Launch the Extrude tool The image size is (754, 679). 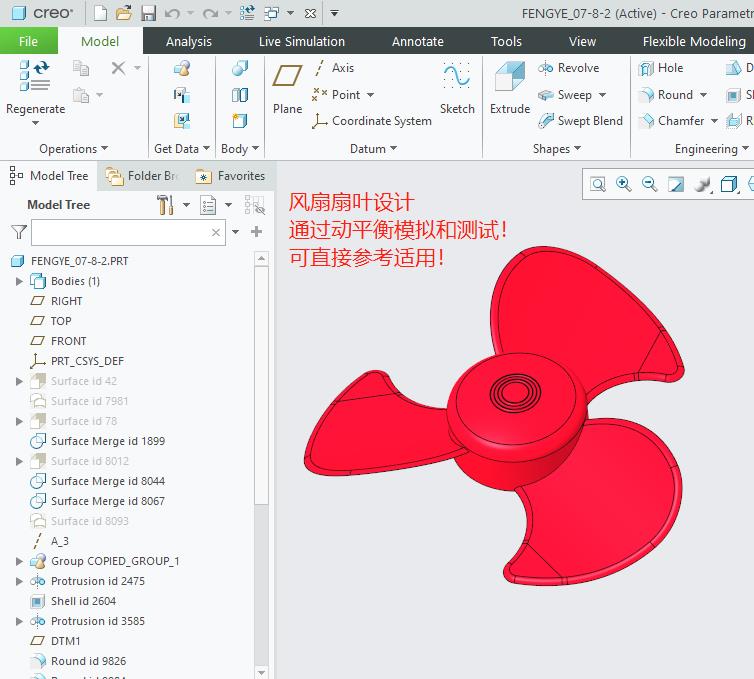(510, 89)
